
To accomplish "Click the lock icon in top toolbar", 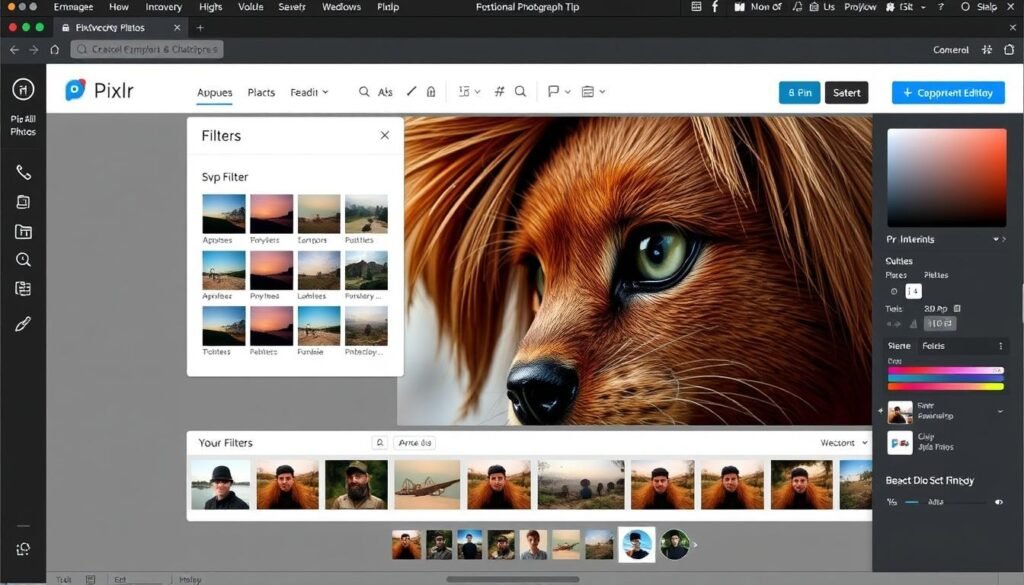I will [x=431, y=92].
